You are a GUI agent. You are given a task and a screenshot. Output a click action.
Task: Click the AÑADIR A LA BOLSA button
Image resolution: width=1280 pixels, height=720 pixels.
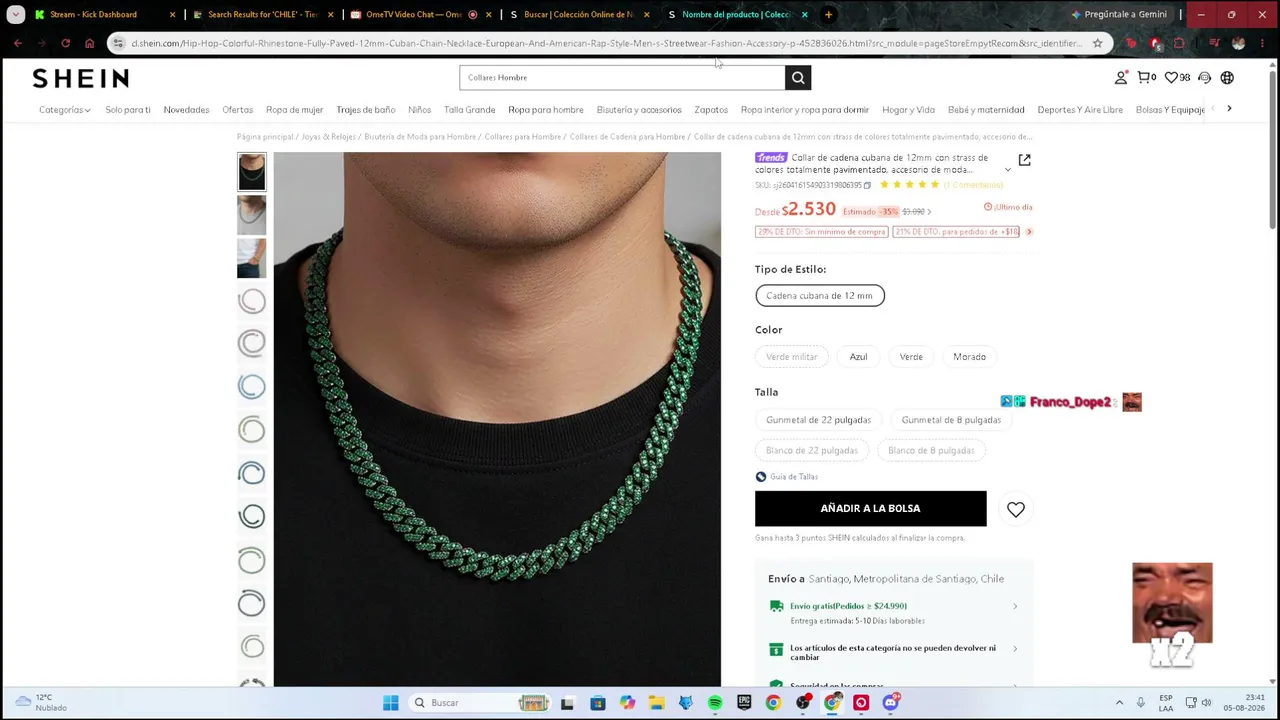pos(870,509)
